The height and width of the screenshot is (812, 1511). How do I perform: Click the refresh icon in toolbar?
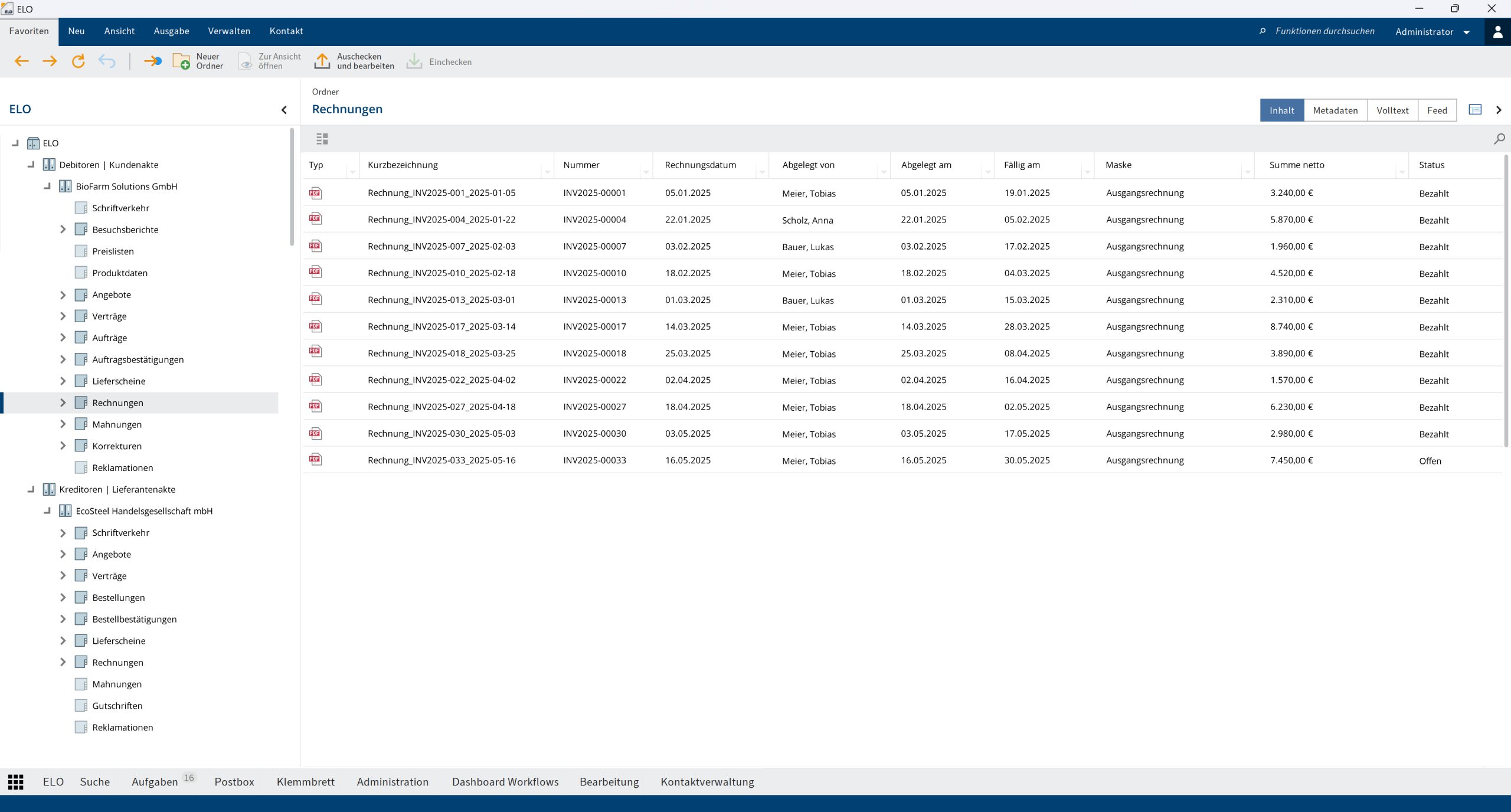(x=78, y=61)
